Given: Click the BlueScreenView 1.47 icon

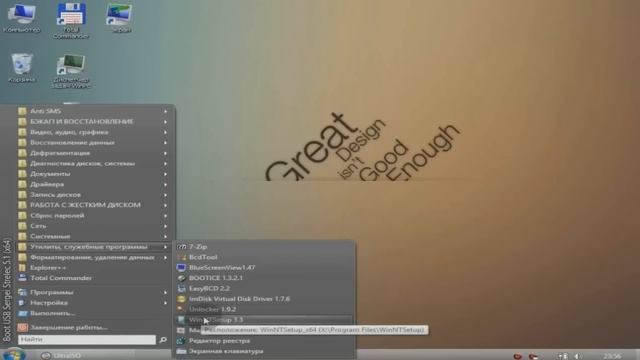Looking at the screenshot, I should pos(181,268).
